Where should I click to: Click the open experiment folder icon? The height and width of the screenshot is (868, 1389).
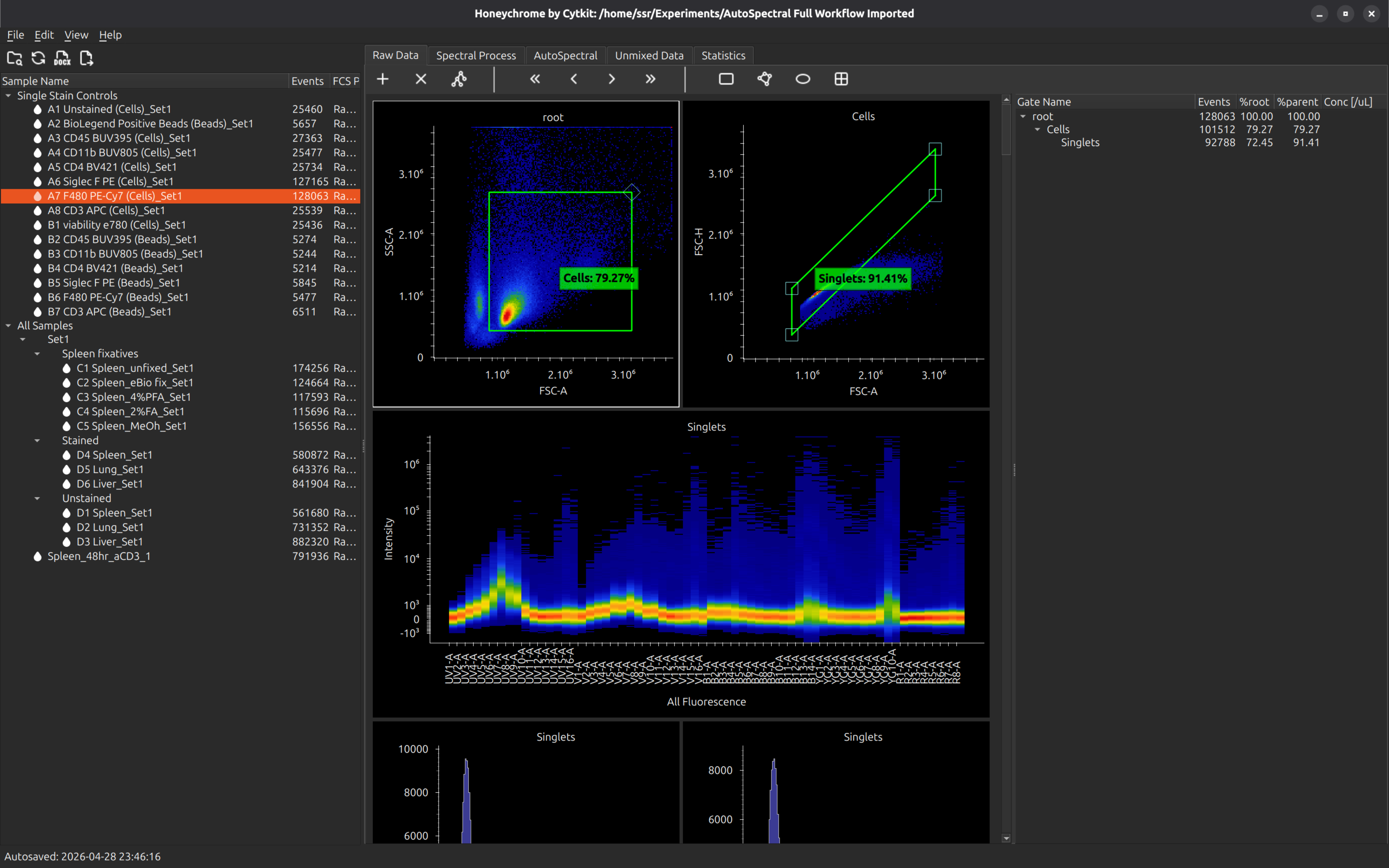pos(14,58)
